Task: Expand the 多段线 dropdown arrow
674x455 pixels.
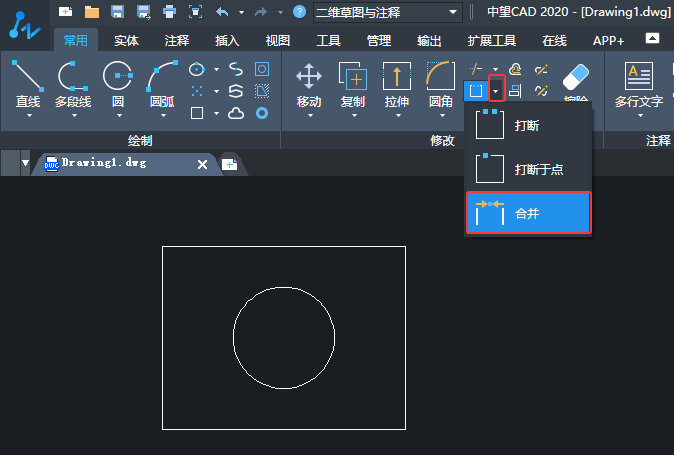Action: (x=74, y=116)
